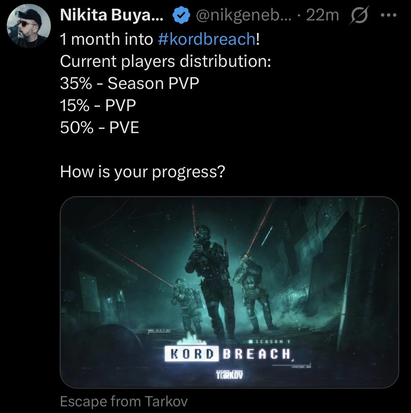Click the central soldier in the artwork
Screen dimensions: 411x413
[x=211, y=279]
